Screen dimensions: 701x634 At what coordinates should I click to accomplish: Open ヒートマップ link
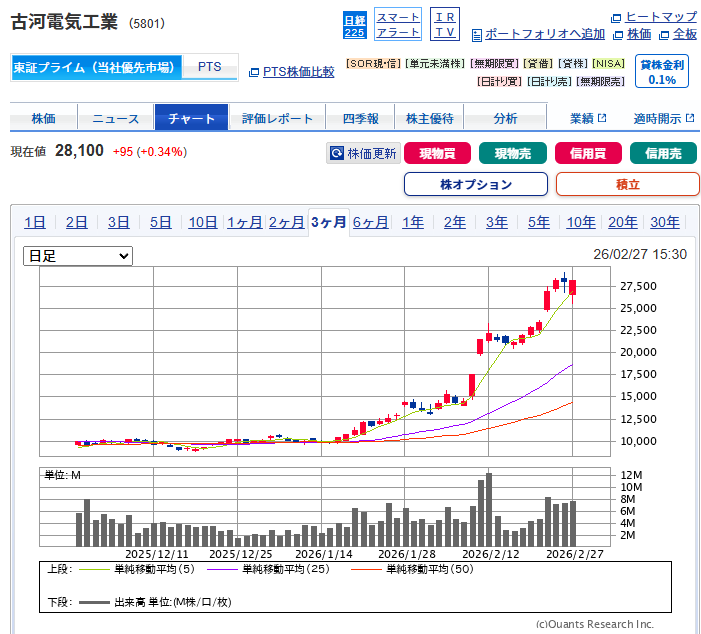[x=661, y=17]
